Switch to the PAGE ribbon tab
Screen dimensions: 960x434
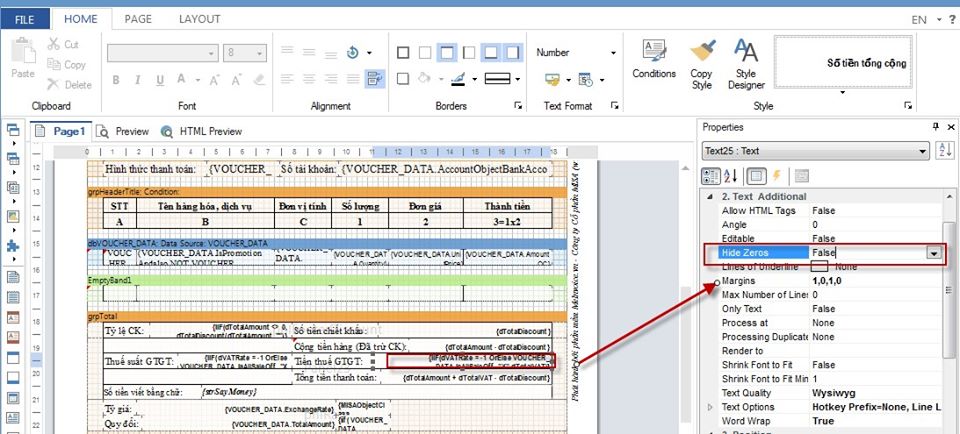pyautogui.click(x=138, y=20)
